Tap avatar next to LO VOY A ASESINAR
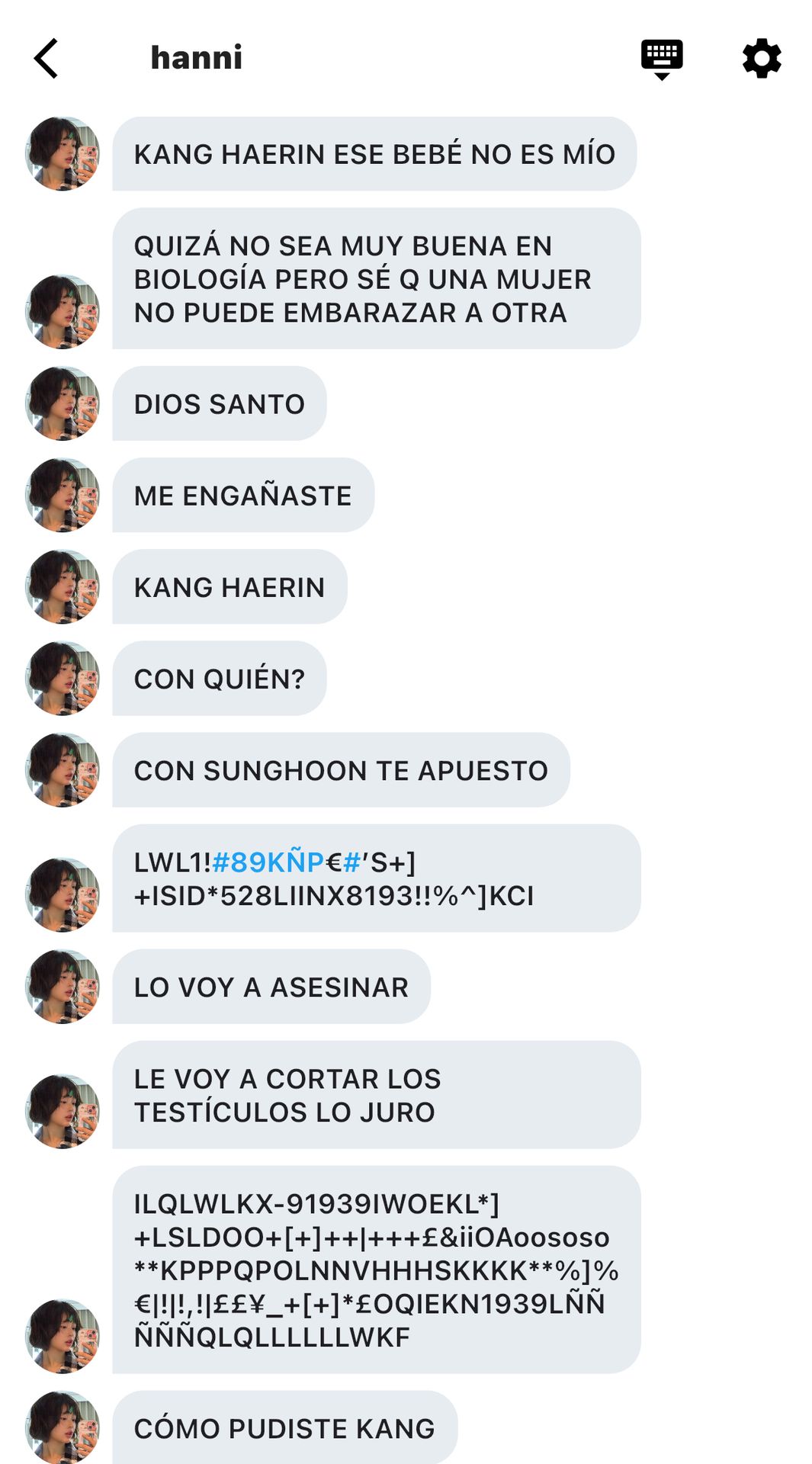Image resolution: width=812 pixels, height=1464 pixels. 63,987
